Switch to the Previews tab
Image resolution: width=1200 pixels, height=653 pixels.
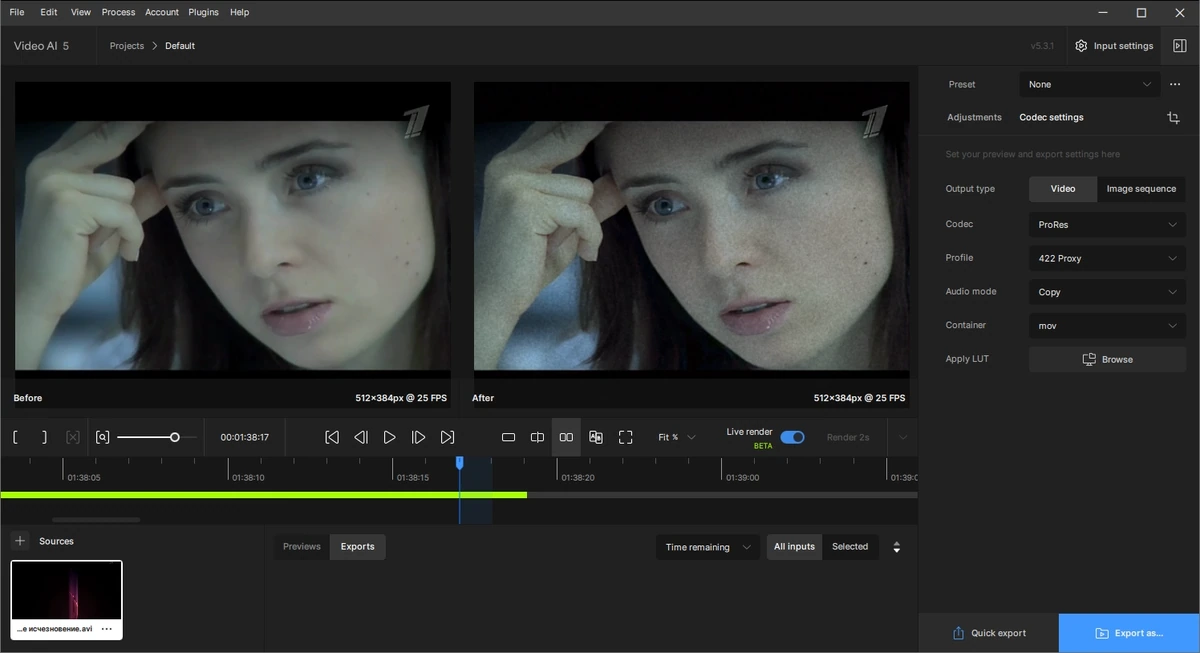click(x=302, y=547)
